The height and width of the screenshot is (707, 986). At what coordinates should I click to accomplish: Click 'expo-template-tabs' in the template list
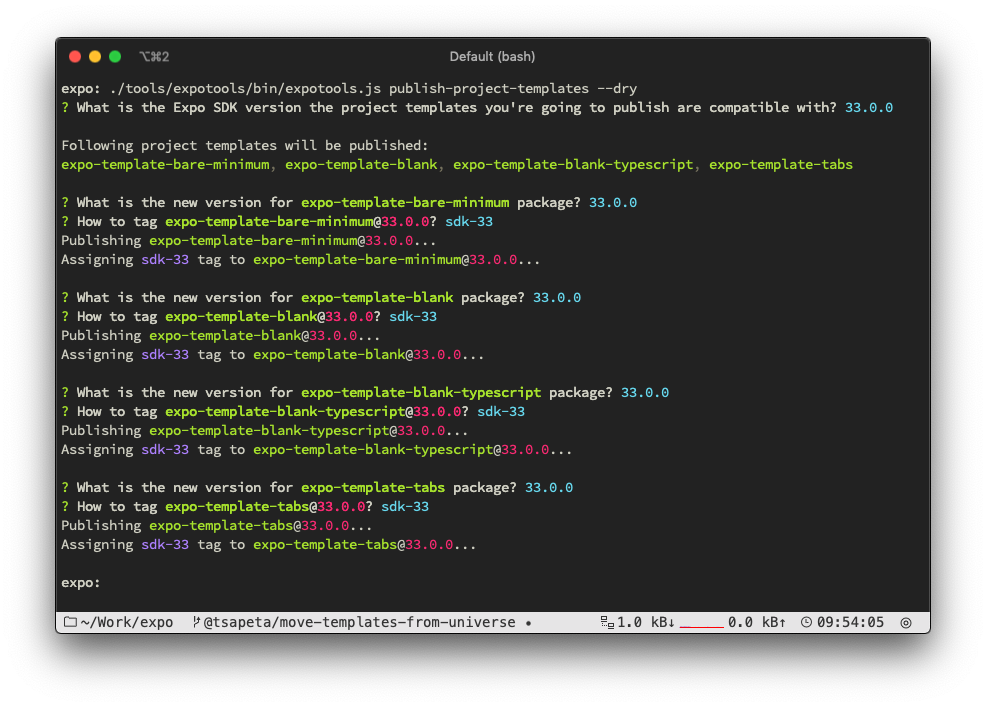(781, 165)
